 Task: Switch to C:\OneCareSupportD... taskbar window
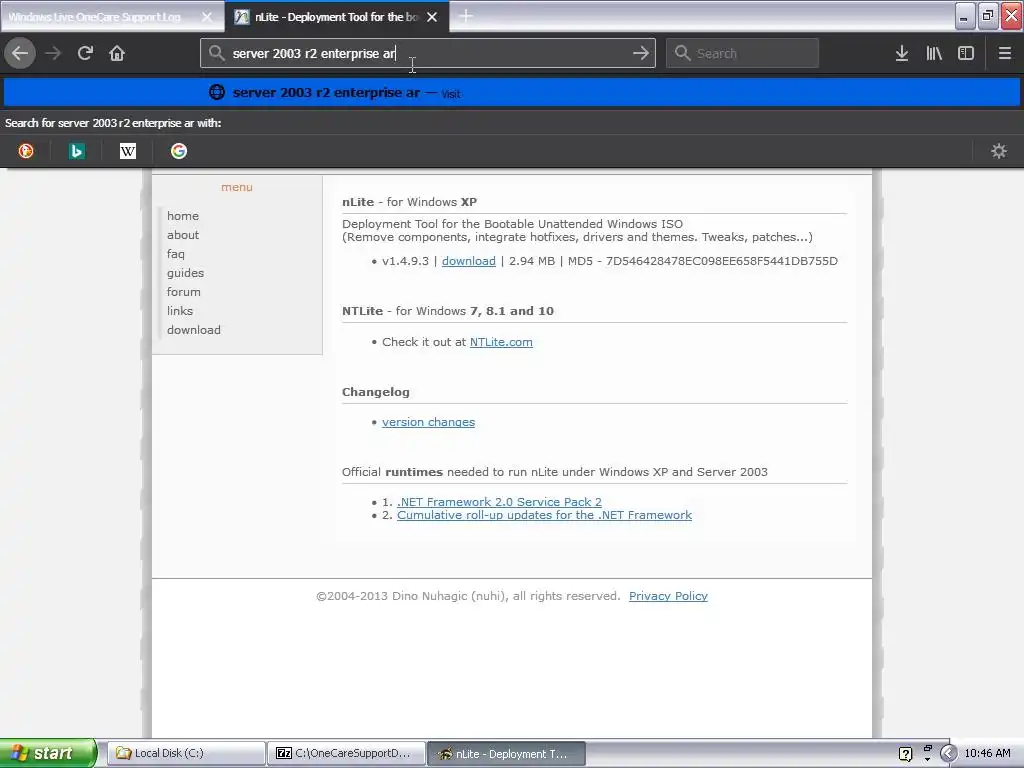[x=346, y=754]
